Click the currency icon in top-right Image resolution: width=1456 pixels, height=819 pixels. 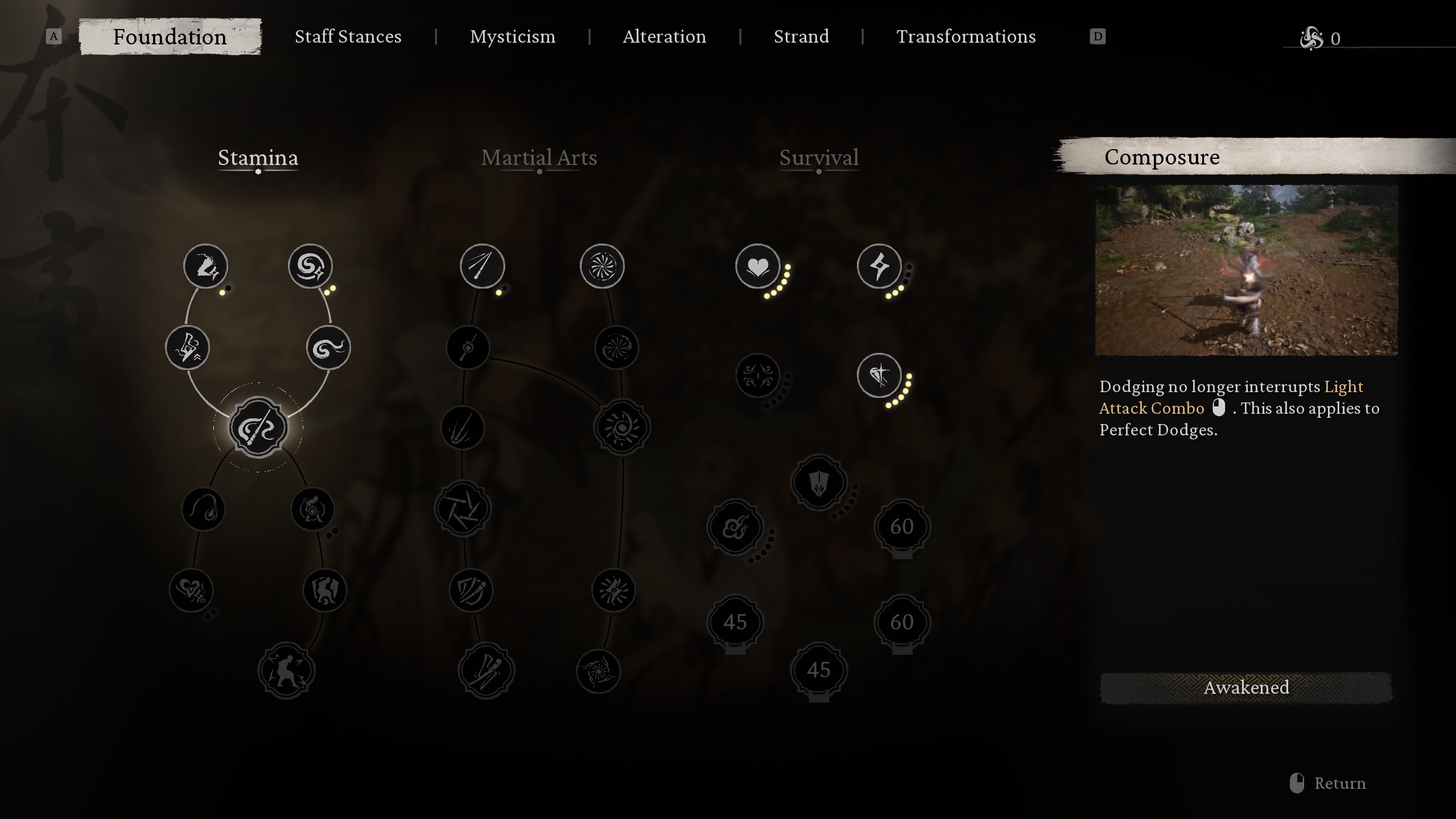tap(1311, 38)
